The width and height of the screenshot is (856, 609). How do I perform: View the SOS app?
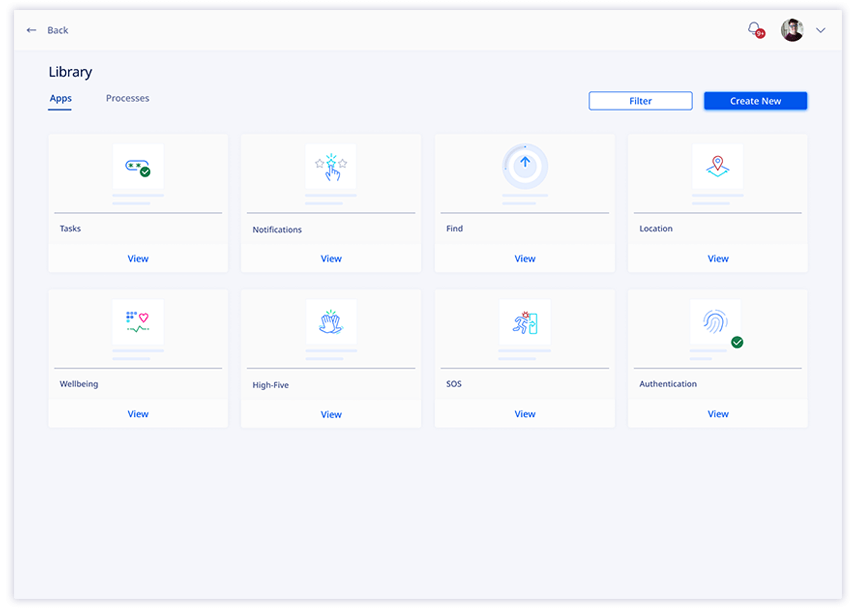tap(525, 414)
